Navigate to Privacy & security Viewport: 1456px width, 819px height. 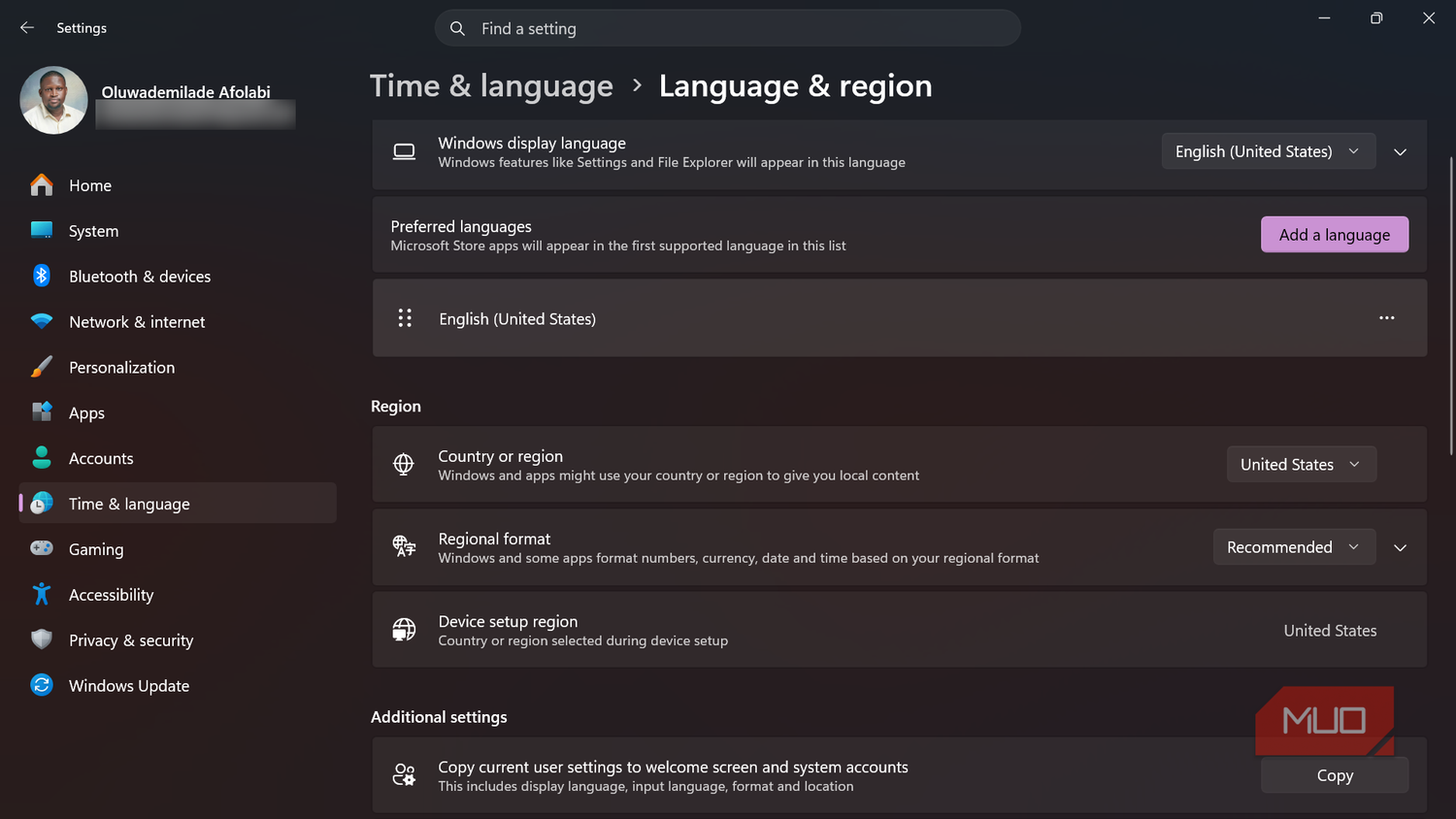[178, 640]
